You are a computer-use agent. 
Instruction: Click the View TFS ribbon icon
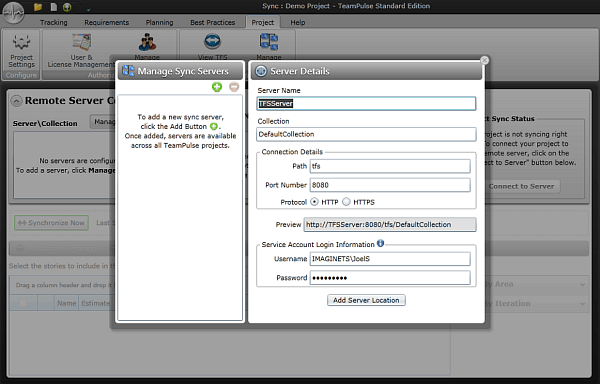(x=212, y=41)
